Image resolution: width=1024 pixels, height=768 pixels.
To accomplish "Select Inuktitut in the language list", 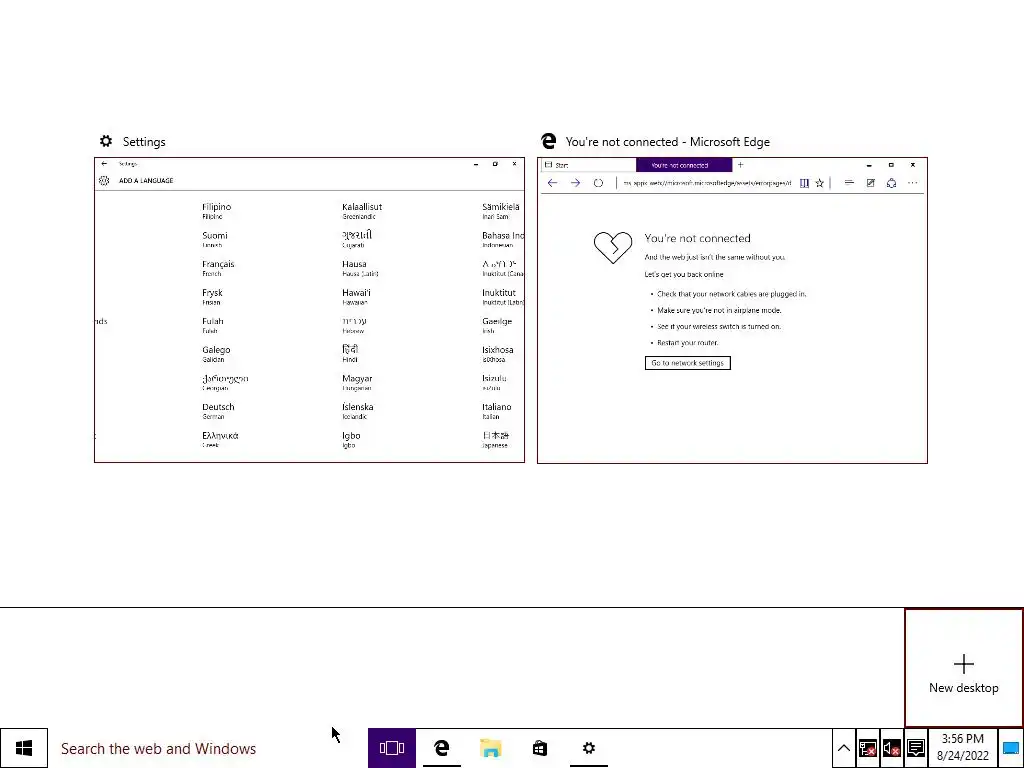I will 502,297.
